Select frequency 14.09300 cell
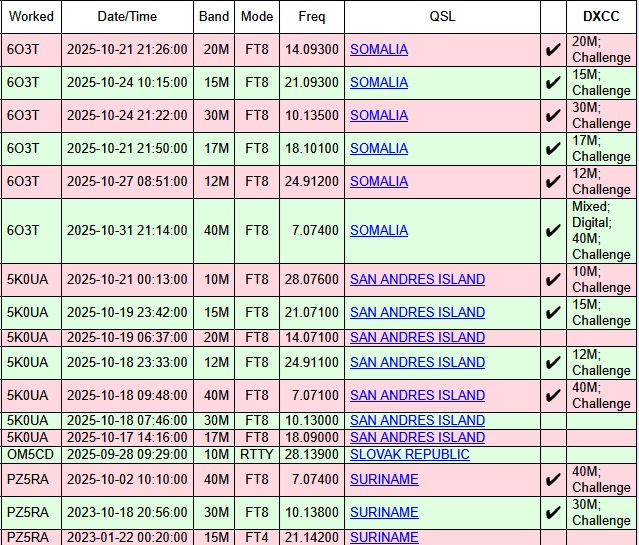Viewport: 639px width, 545px height. pos(312,50)
